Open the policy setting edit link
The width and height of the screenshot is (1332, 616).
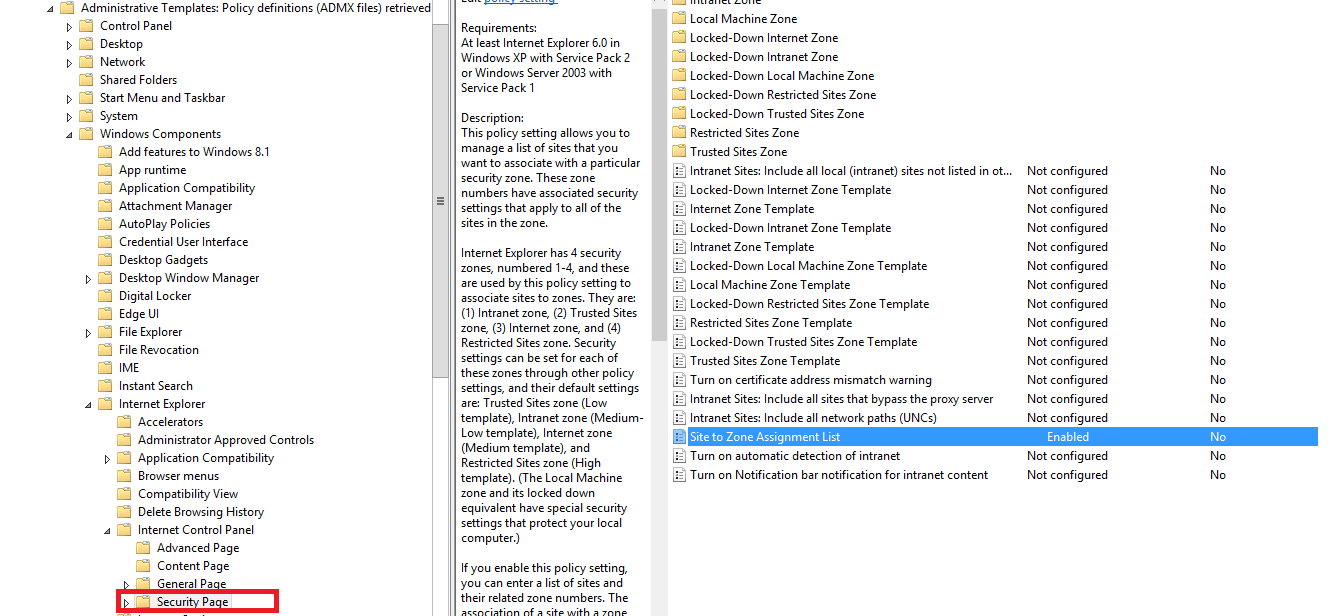520,3
